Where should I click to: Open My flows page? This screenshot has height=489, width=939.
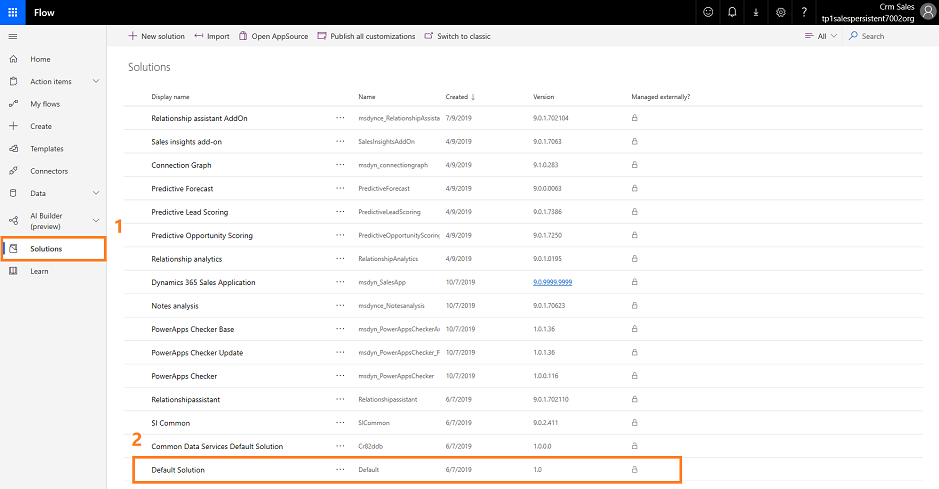[x=45, y=104]
